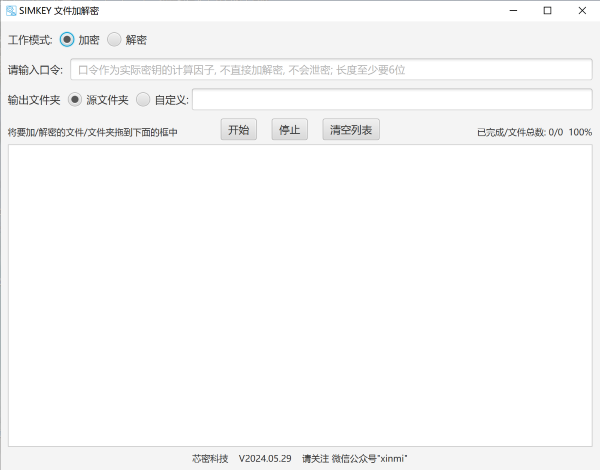Choose 源文件夹 as output folder
The image size is (600, 470).
click(75, 100)
